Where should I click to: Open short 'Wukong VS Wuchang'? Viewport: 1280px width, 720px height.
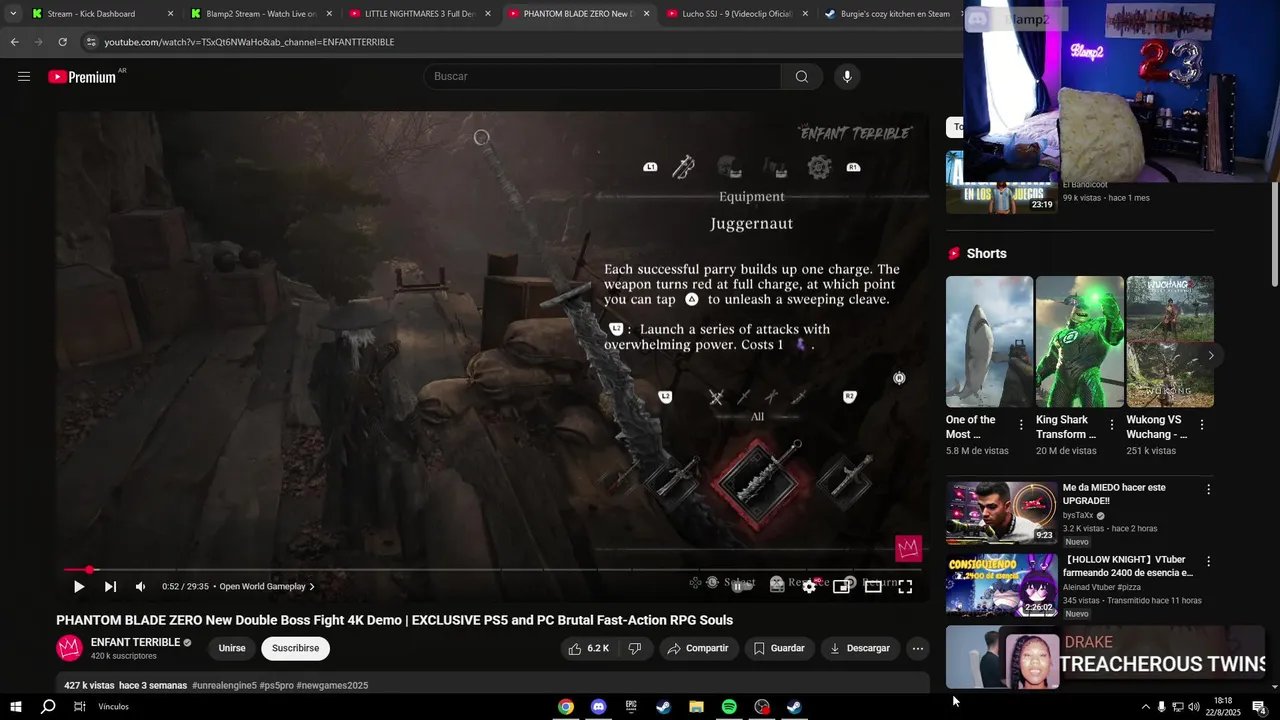pos(1169,342)
